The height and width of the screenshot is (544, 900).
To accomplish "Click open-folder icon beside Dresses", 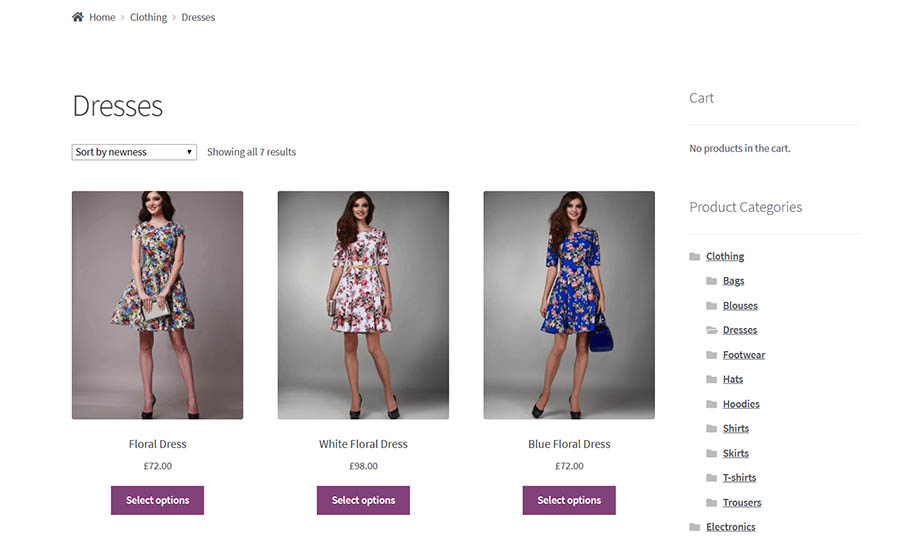I will pos(712,331).
